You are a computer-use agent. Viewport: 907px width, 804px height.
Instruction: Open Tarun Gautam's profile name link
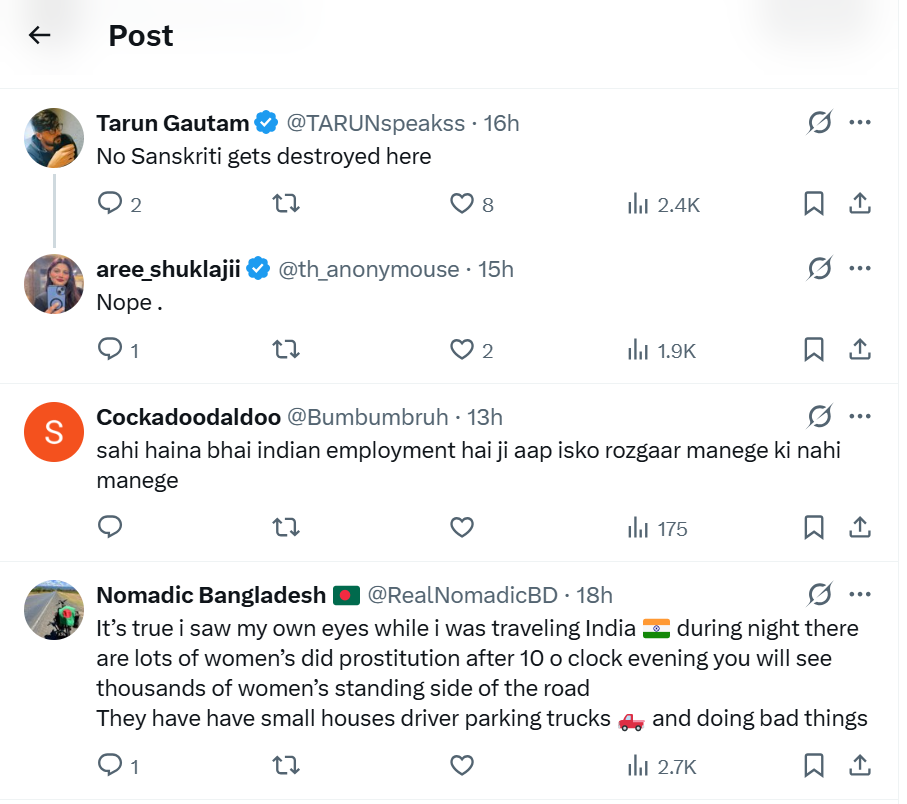coord(172,123)
